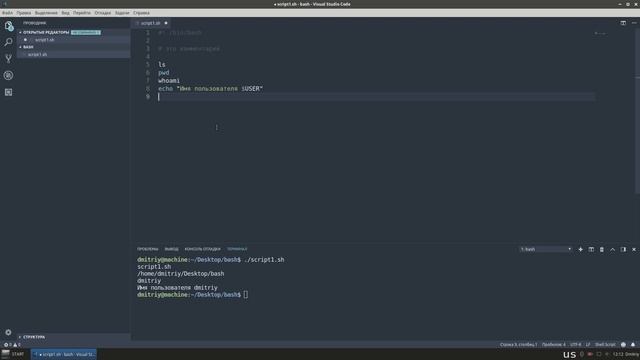
Task: Click the unsaved dot on script1.sh tab
Action: pyautogui.click(x=166, y=23)
